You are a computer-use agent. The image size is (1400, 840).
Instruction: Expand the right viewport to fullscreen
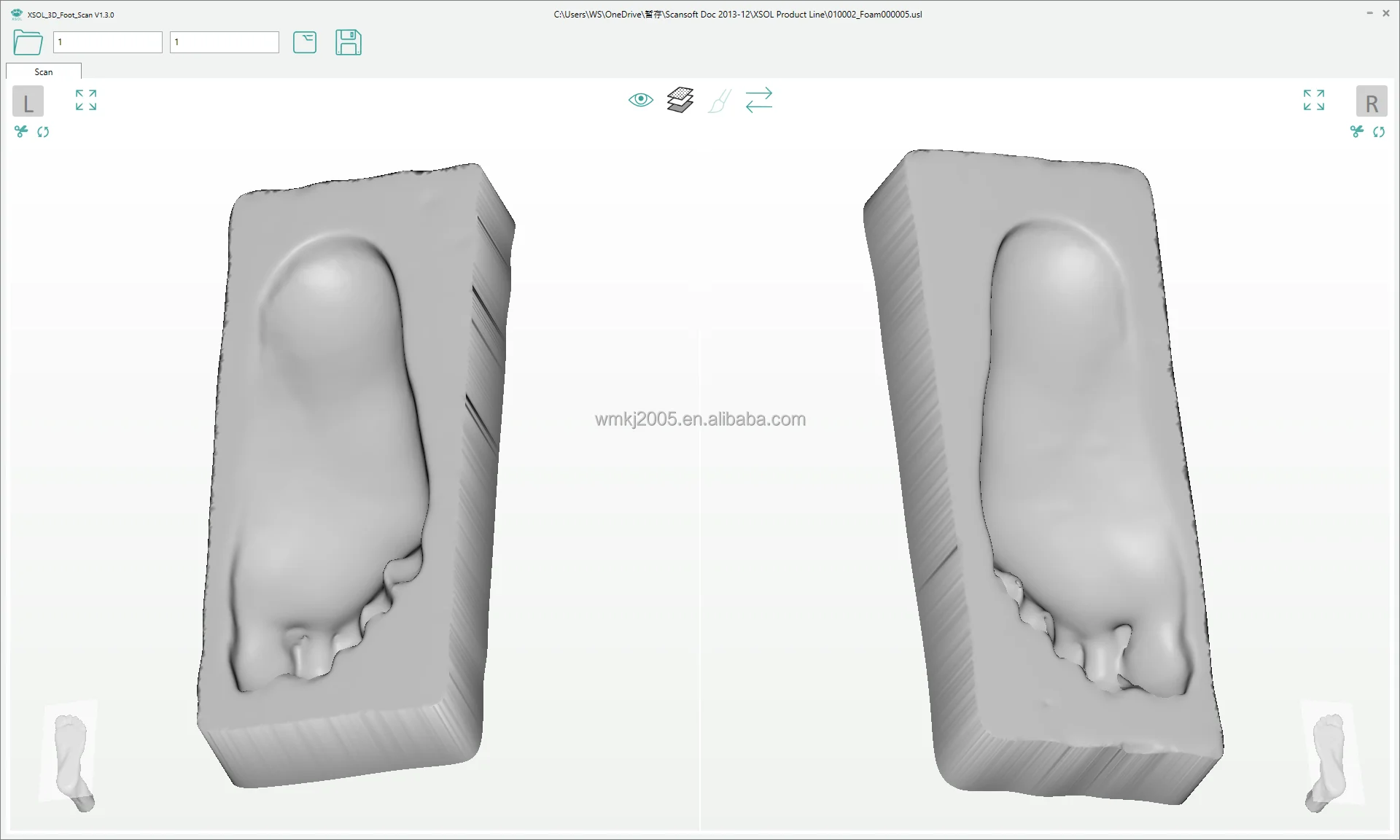(x=1313, y=100)
